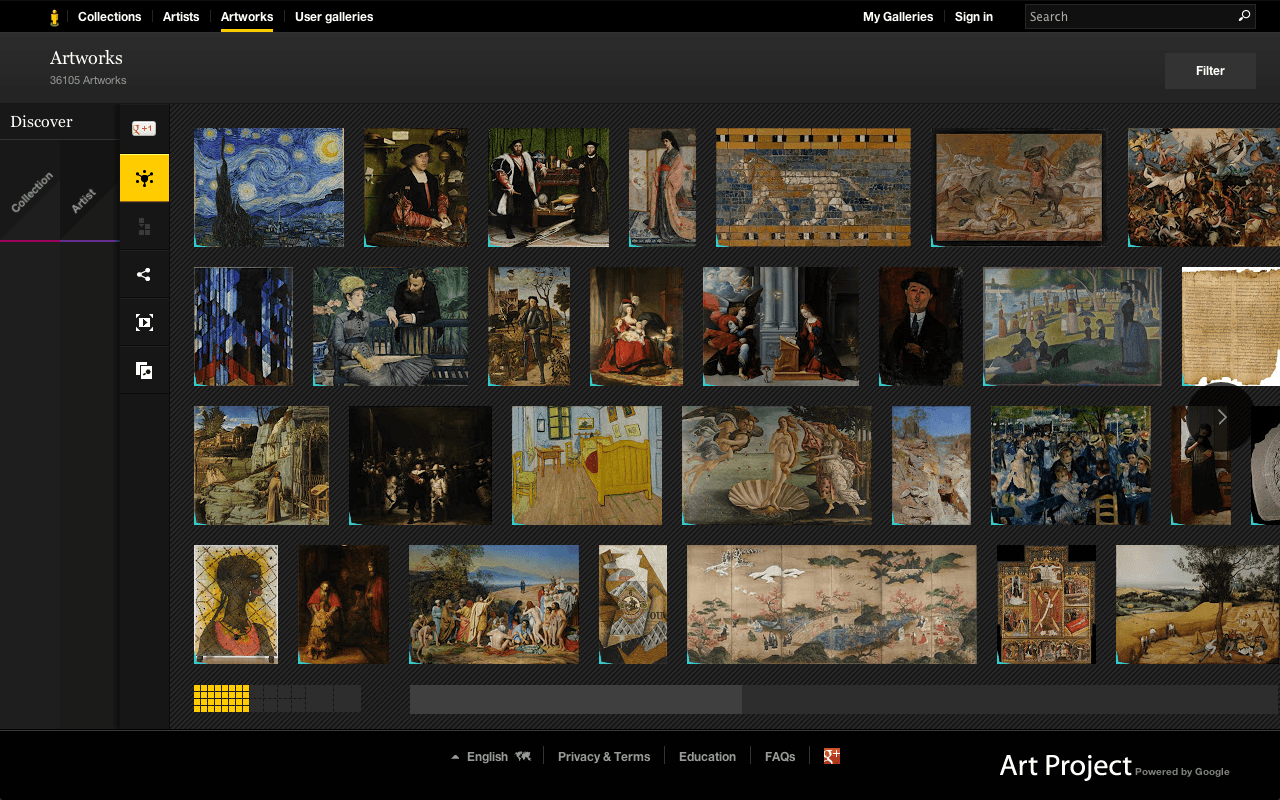Open the FAQs link
This screenshot has height=800, width=1280.
click(x=780, y=757)
